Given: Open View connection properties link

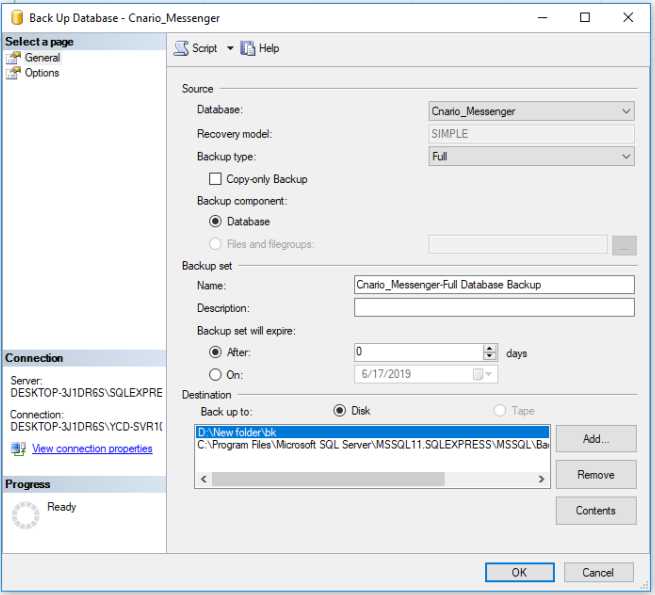Looking at the screenshot, I should (92, 448).
